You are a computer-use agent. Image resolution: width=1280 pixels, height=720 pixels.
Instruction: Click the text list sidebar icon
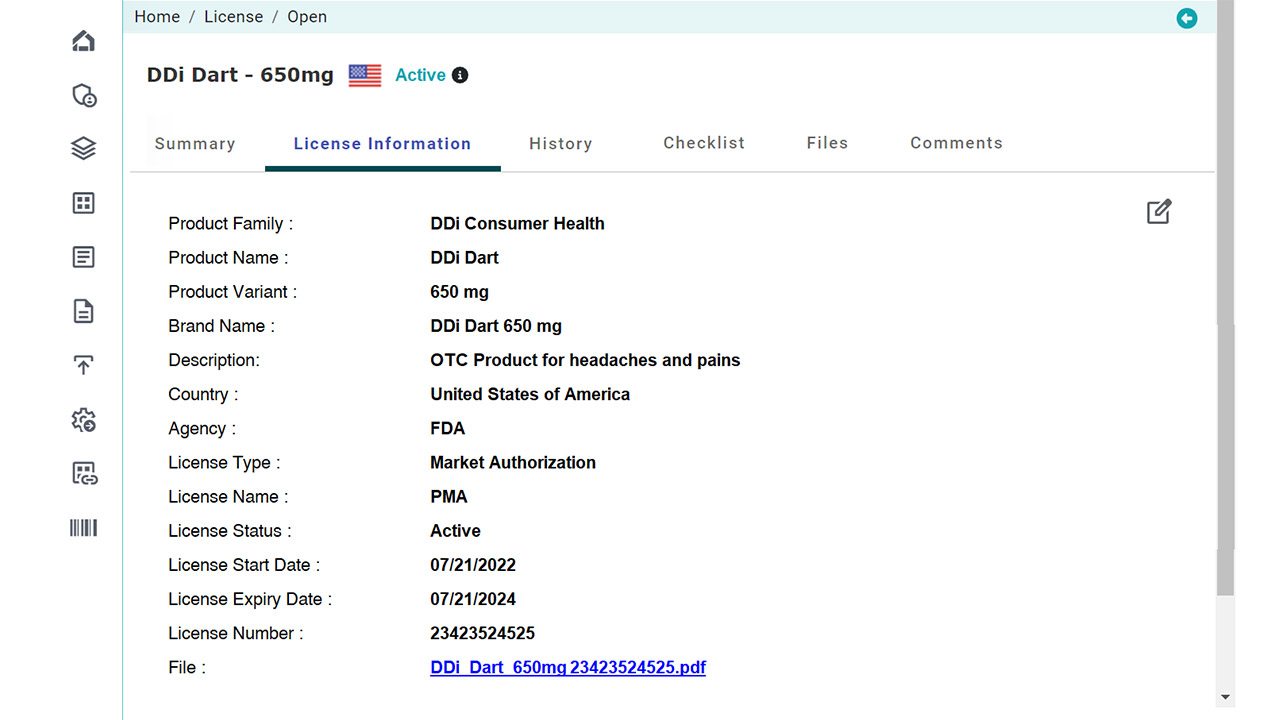pos(84,257)
